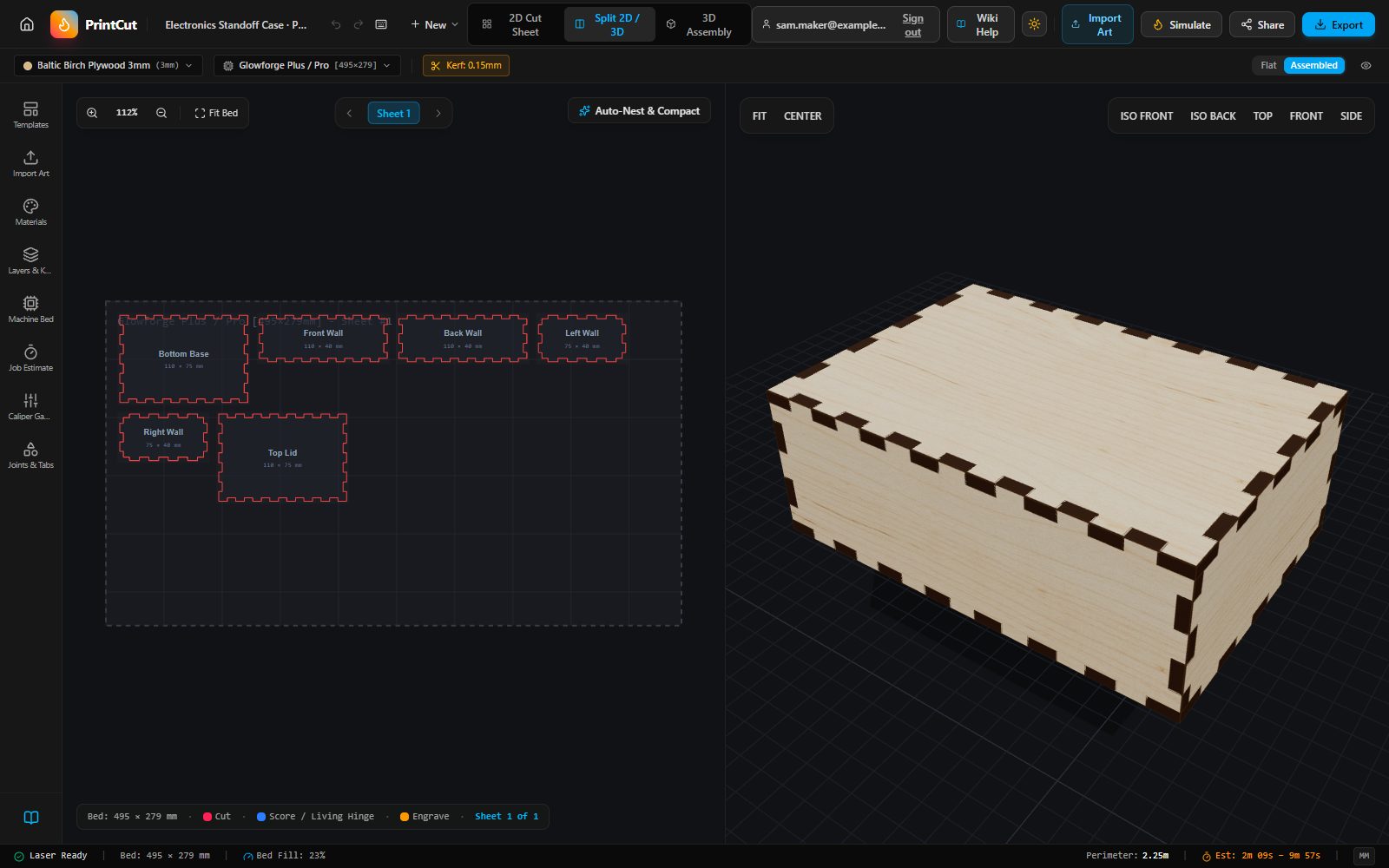
Task: Click FIT in the 3D viewport
Action: (x=760, y=115)
